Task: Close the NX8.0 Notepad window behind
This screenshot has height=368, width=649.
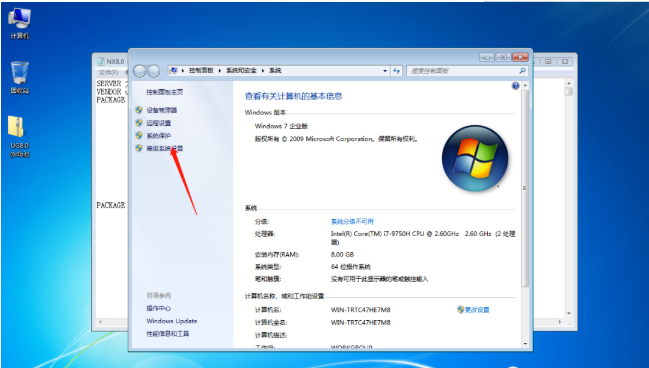Action: point(565,62)
